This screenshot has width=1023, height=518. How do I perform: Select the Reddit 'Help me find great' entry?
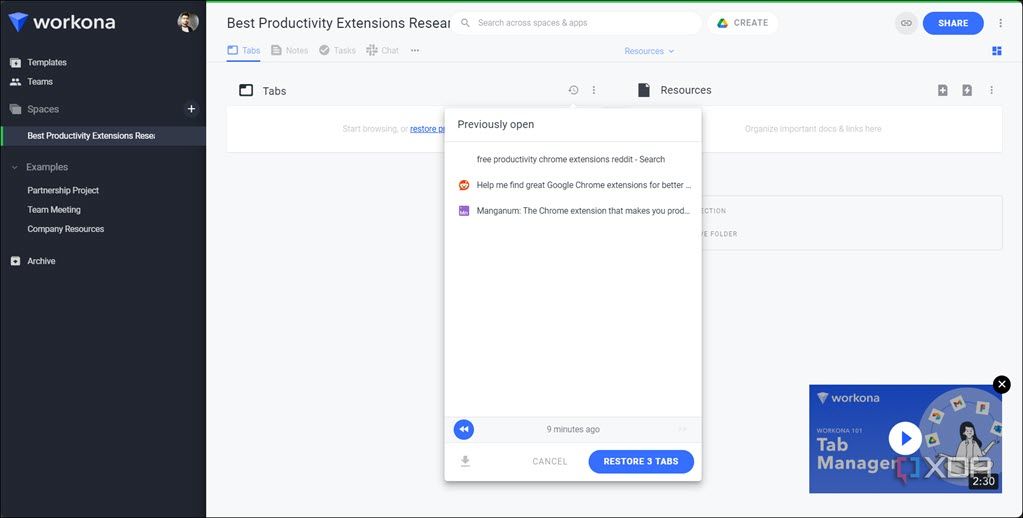click(x=573, y=185)
